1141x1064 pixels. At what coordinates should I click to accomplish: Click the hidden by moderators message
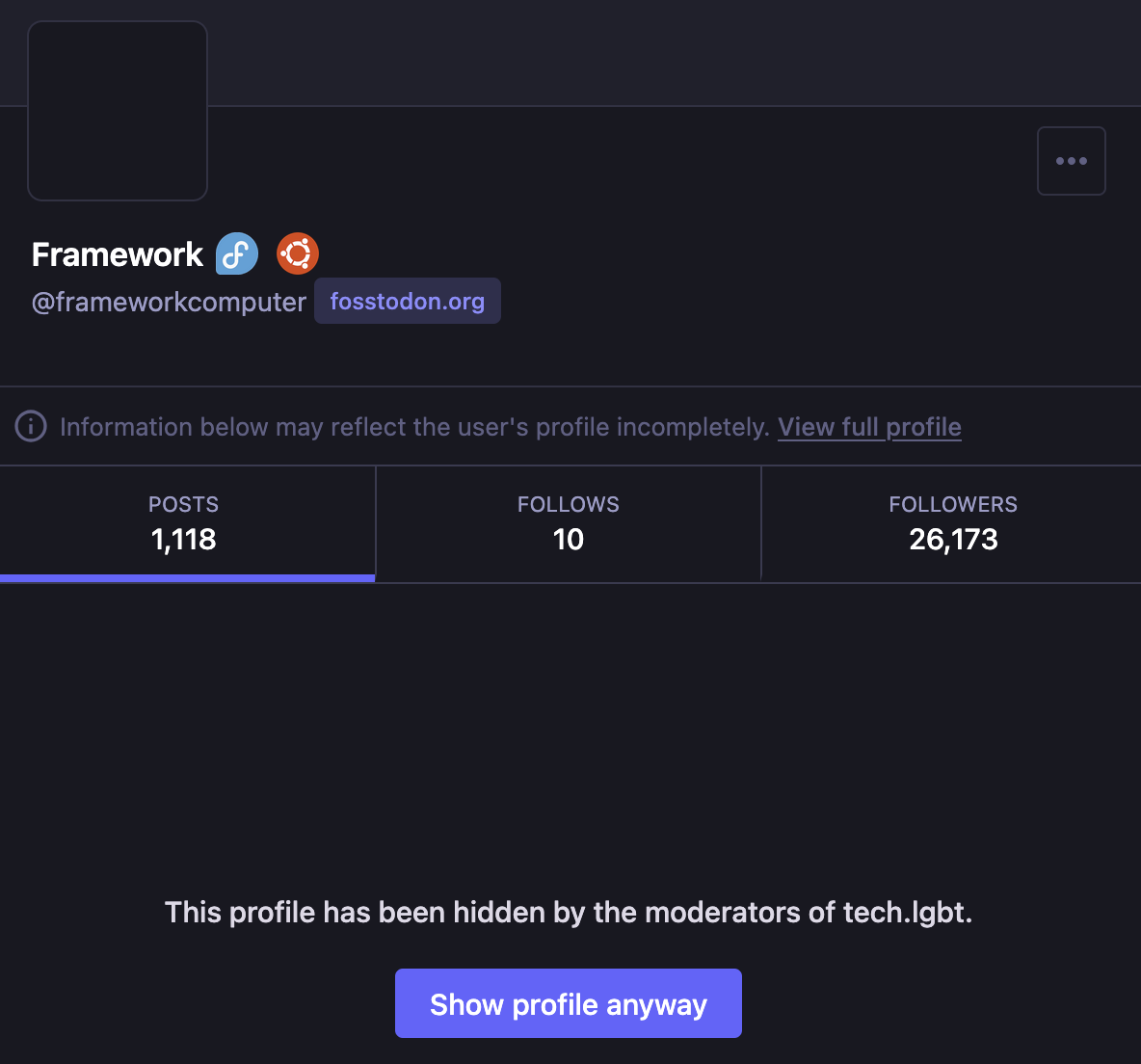(x=569, y=912)
